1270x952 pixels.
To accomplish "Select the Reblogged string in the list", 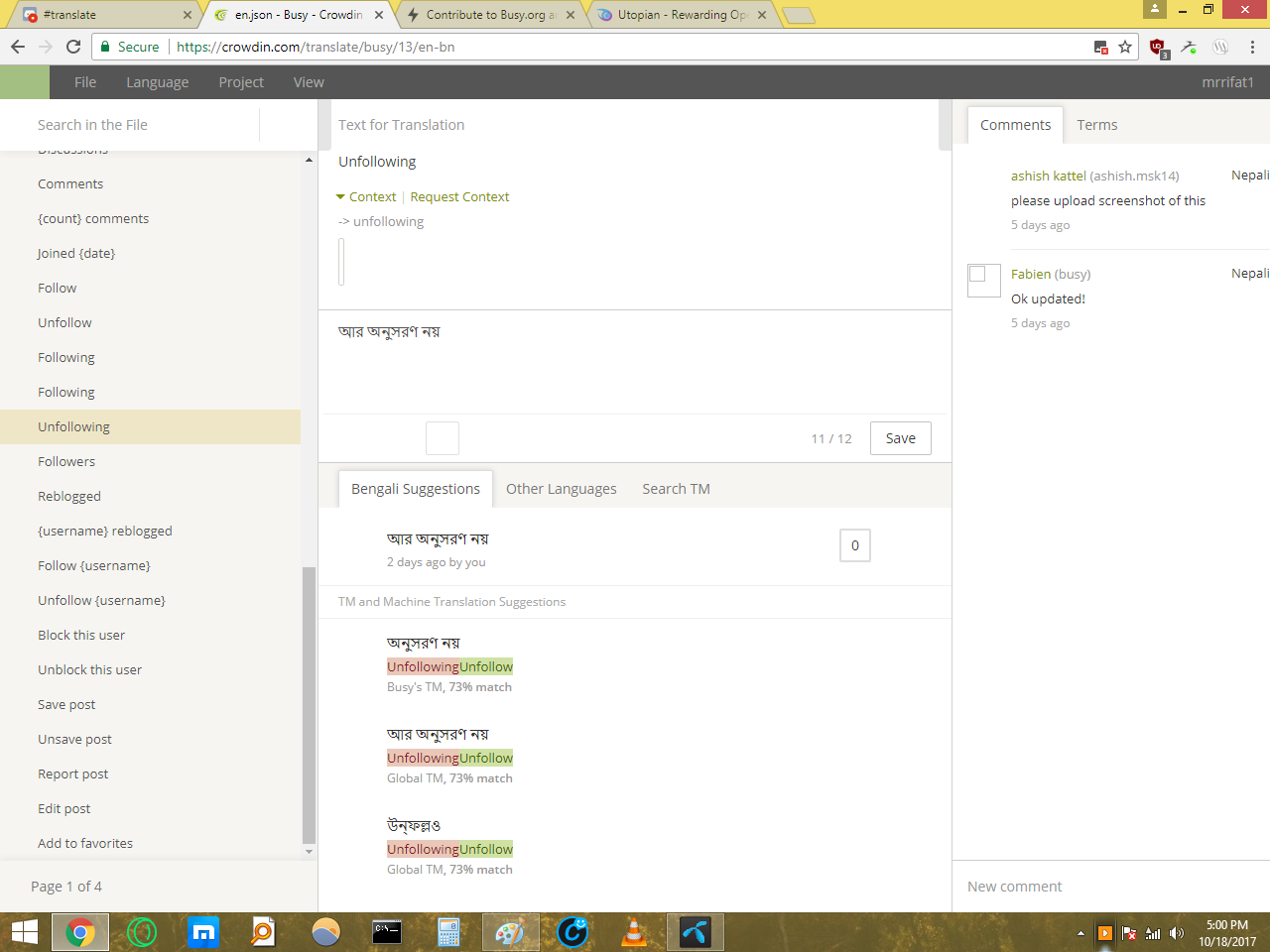I will pyautogui.click(x=150, y=496).
